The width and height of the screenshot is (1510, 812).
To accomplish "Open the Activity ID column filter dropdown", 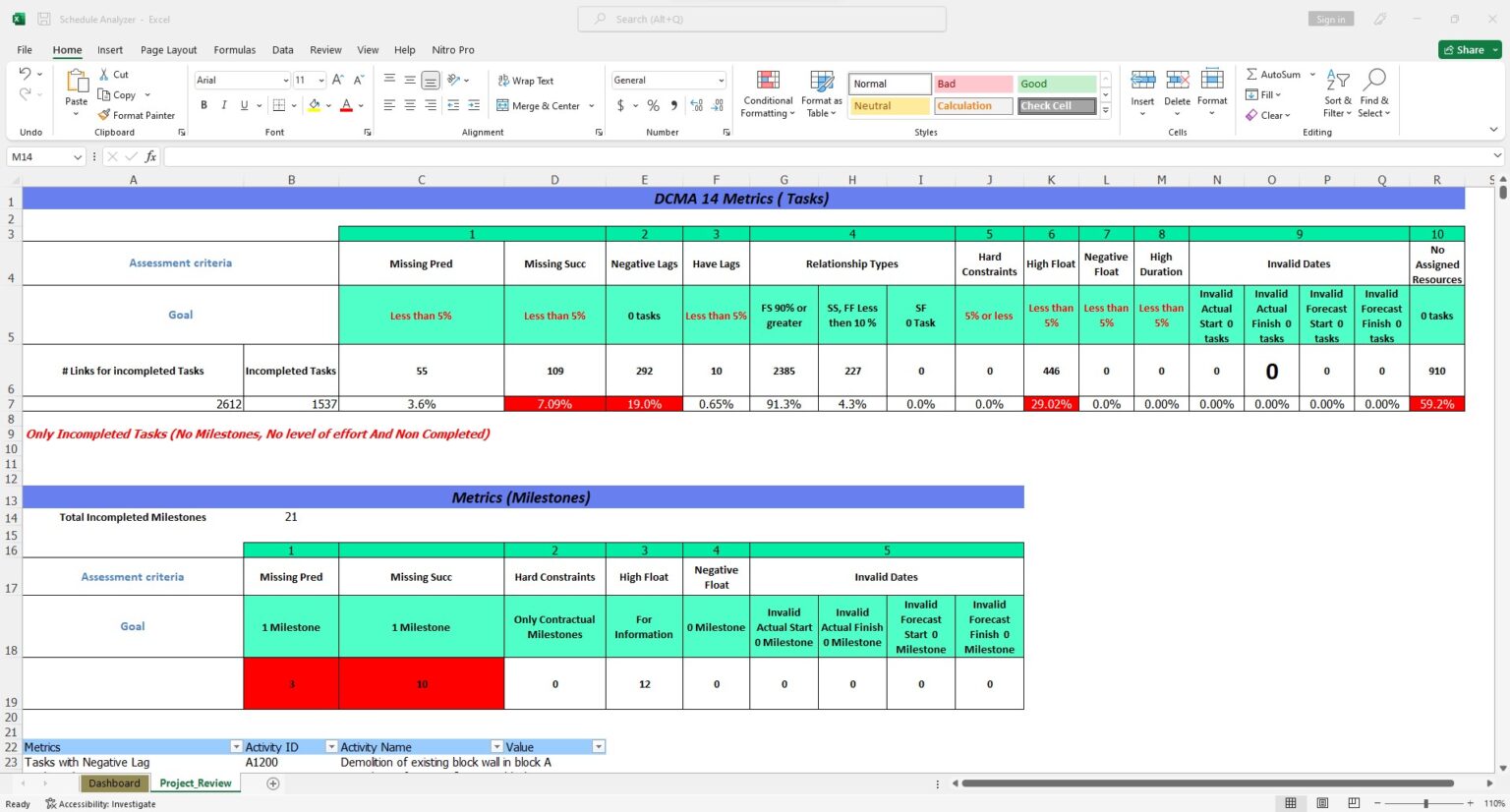I will [x=331, y=746].
